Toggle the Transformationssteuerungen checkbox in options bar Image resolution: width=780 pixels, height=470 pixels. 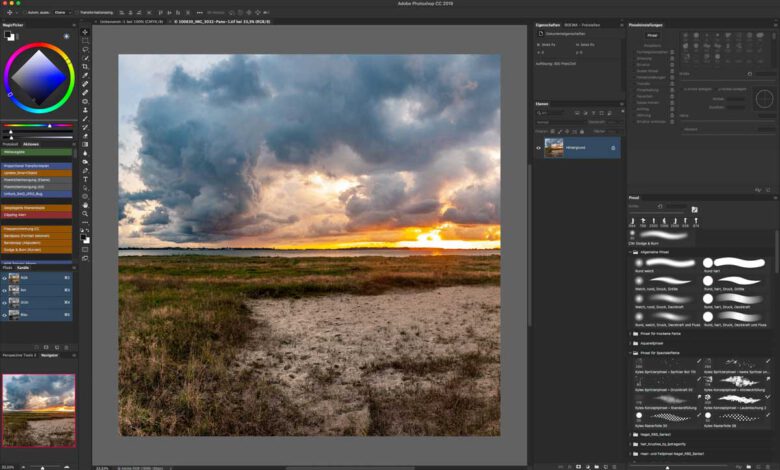[75, 12]
